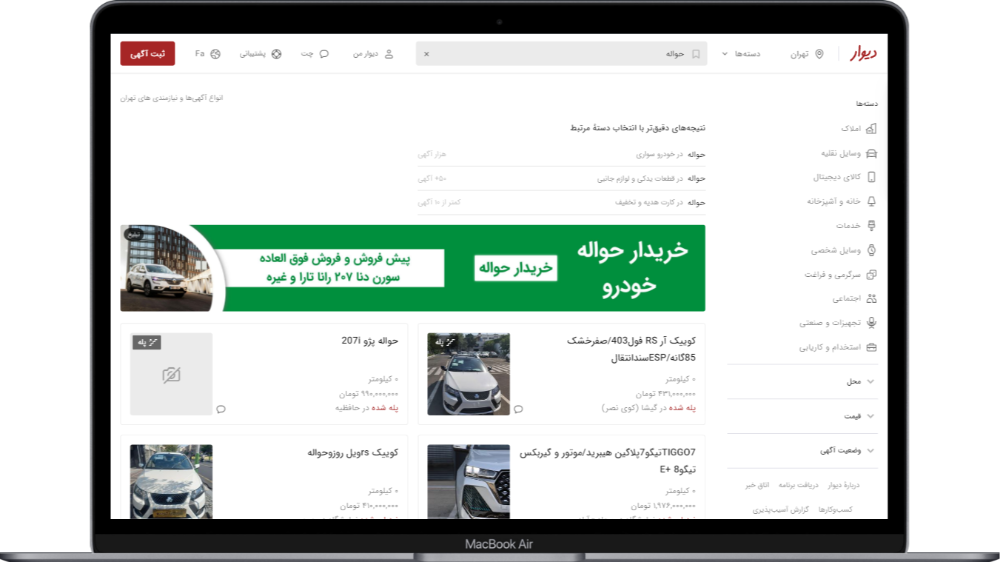1000x562 pixels.
Task: Click the green خریدار حواله خودرو banner
Action: [413, 268]
